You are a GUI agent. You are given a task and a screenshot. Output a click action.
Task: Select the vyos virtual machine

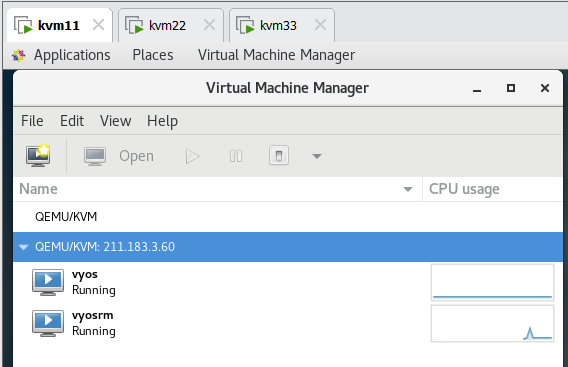[x=288, y=282]
